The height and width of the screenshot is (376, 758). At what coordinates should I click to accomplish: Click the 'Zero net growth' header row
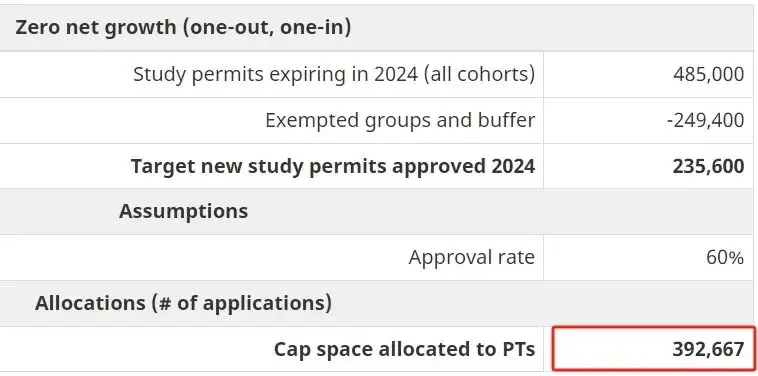point(377,28)
